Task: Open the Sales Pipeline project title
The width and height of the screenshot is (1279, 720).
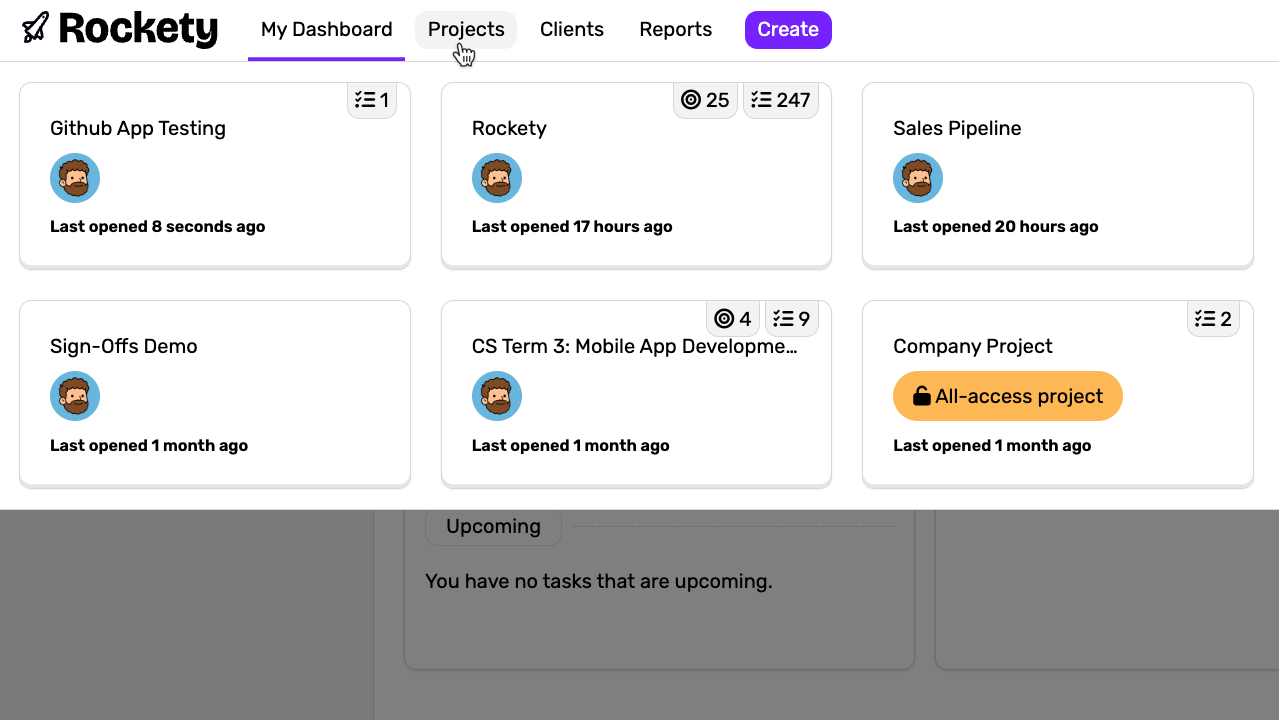Action: click(957, 129)
